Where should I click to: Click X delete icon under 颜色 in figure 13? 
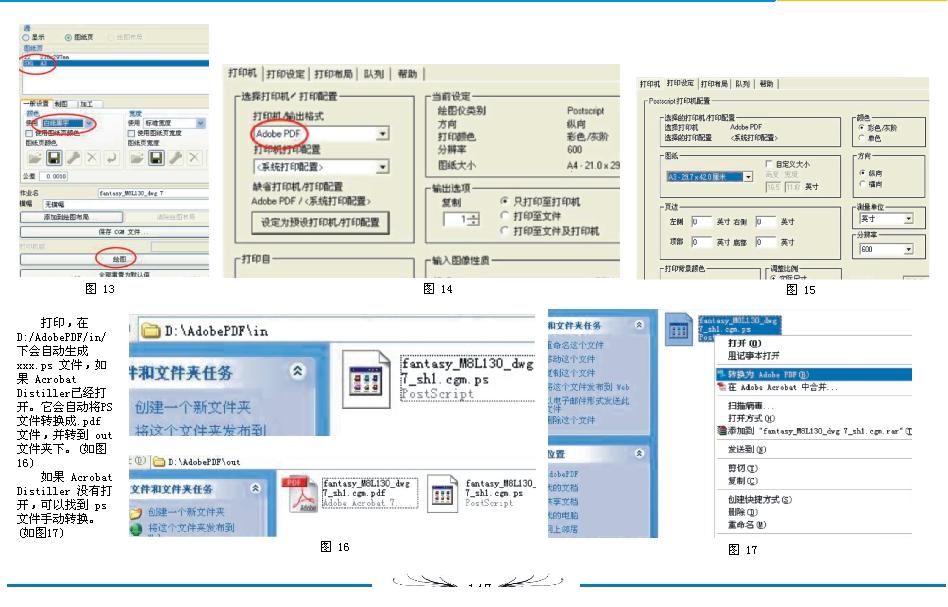coord(92,158)
